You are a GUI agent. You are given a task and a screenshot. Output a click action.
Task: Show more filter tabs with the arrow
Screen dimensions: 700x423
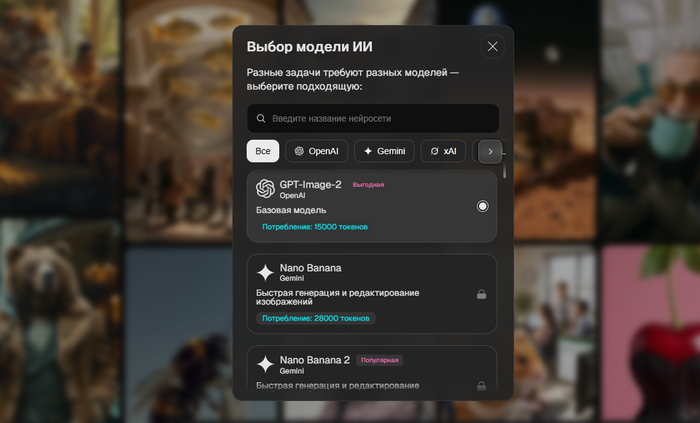click(x=490, y=152)
